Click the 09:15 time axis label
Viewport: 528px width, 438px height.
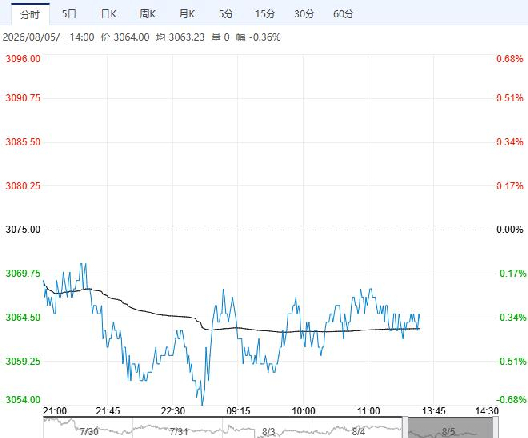pyautogui.click(x=238, y=411)
